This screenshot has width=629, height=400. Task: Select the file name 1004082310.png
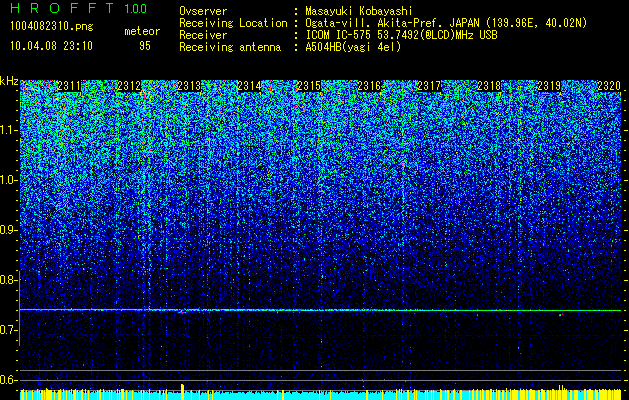coord(52,27)
